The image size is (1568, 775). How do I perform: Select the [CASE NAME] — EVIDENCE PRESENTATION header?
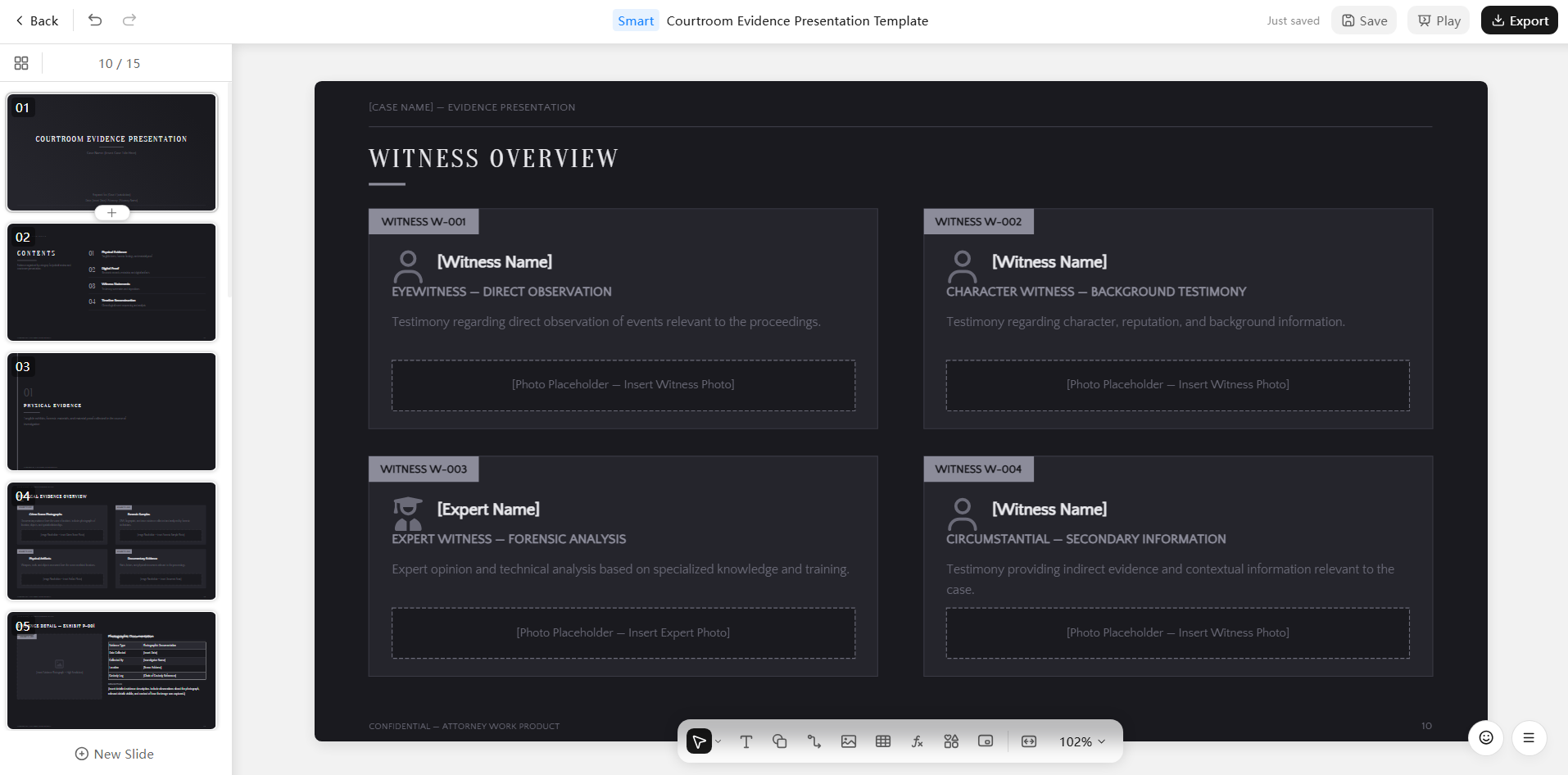tap(472, 107)
